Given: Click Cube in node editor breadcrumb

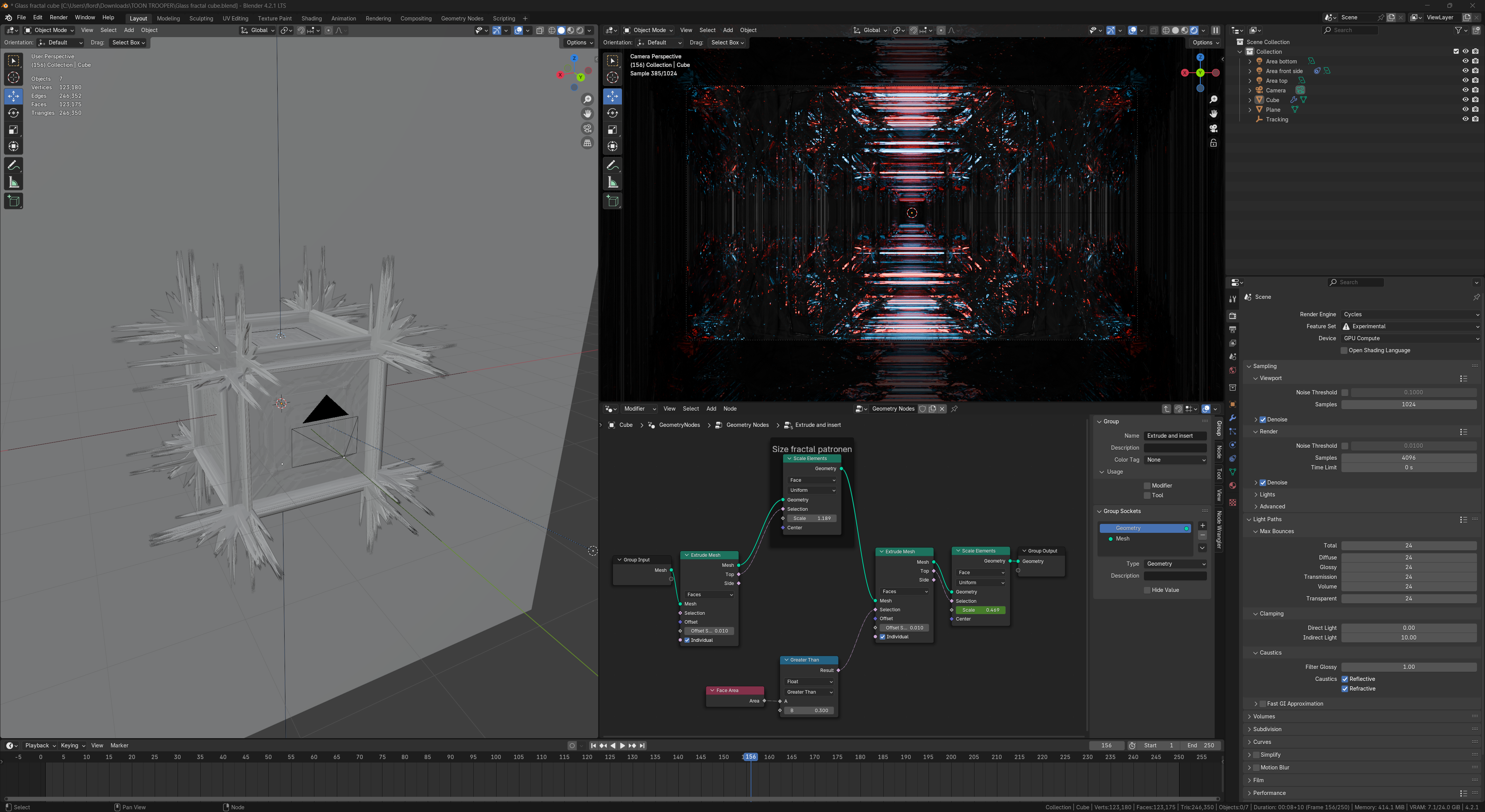Looking at the screenshot, I should (625, 425).
